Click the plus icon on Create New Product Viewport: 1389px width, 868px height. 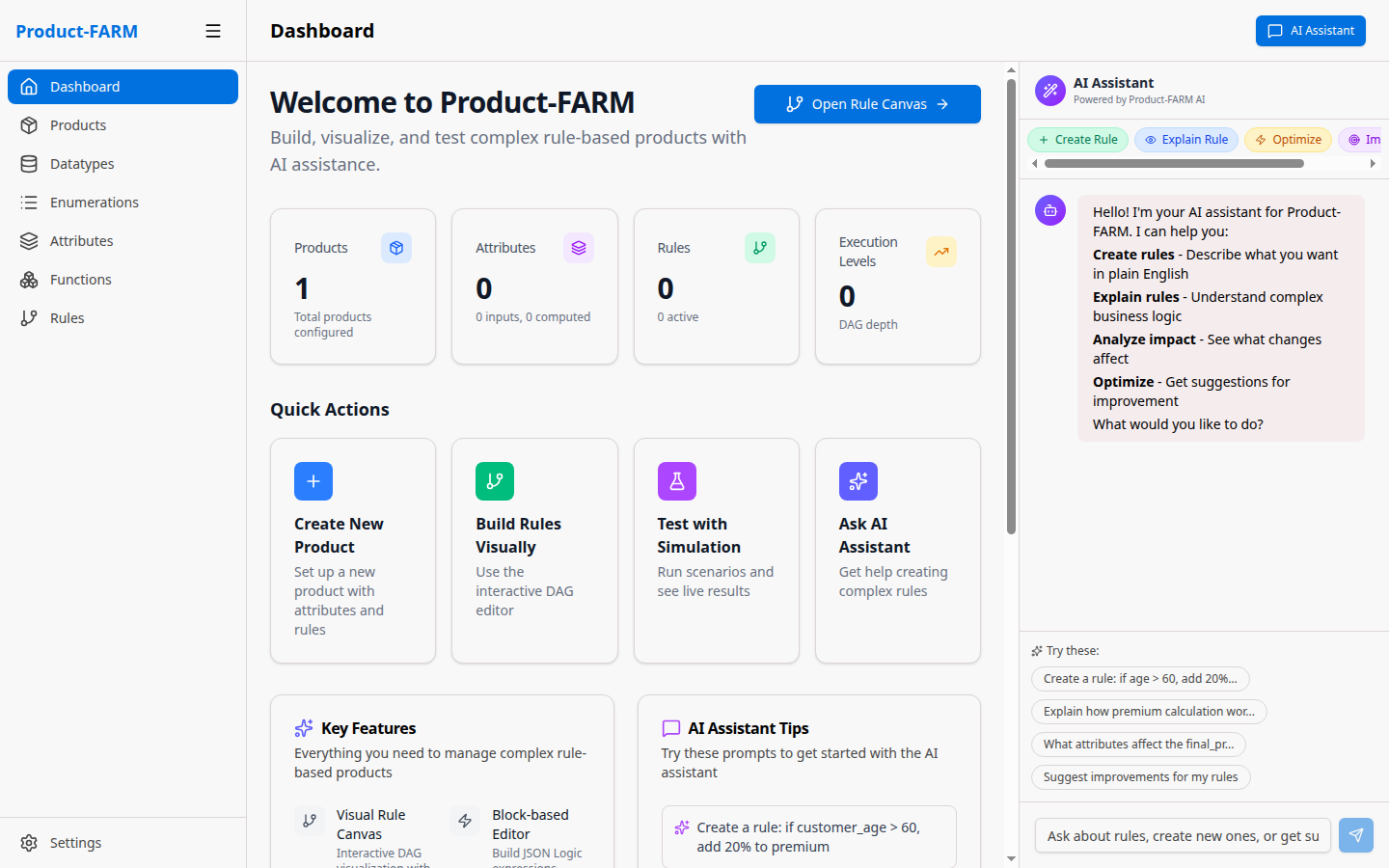click(x=313, y=480)
